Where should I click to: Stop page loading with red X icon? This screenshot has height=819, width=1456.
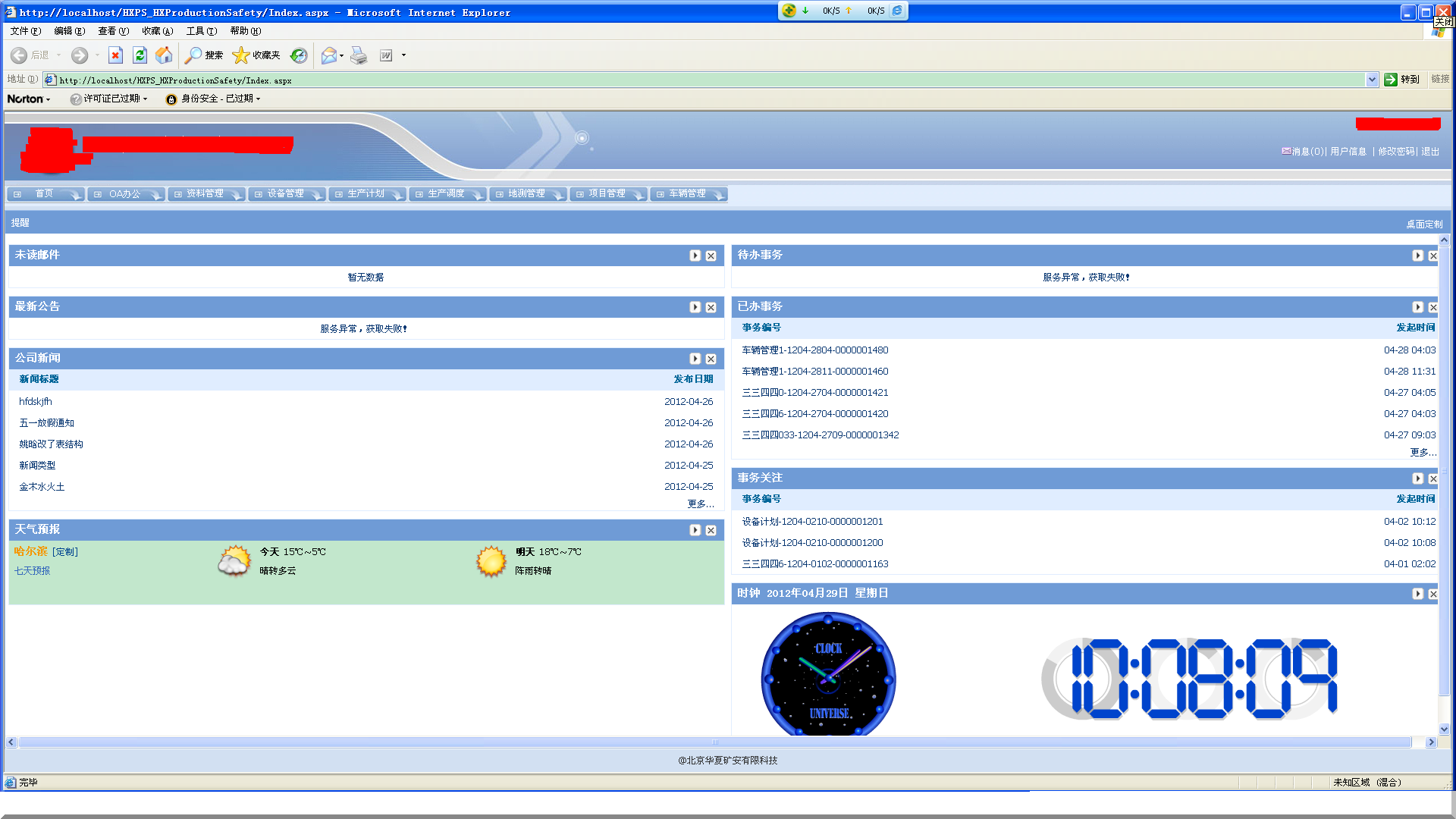(x=115, y=55)
